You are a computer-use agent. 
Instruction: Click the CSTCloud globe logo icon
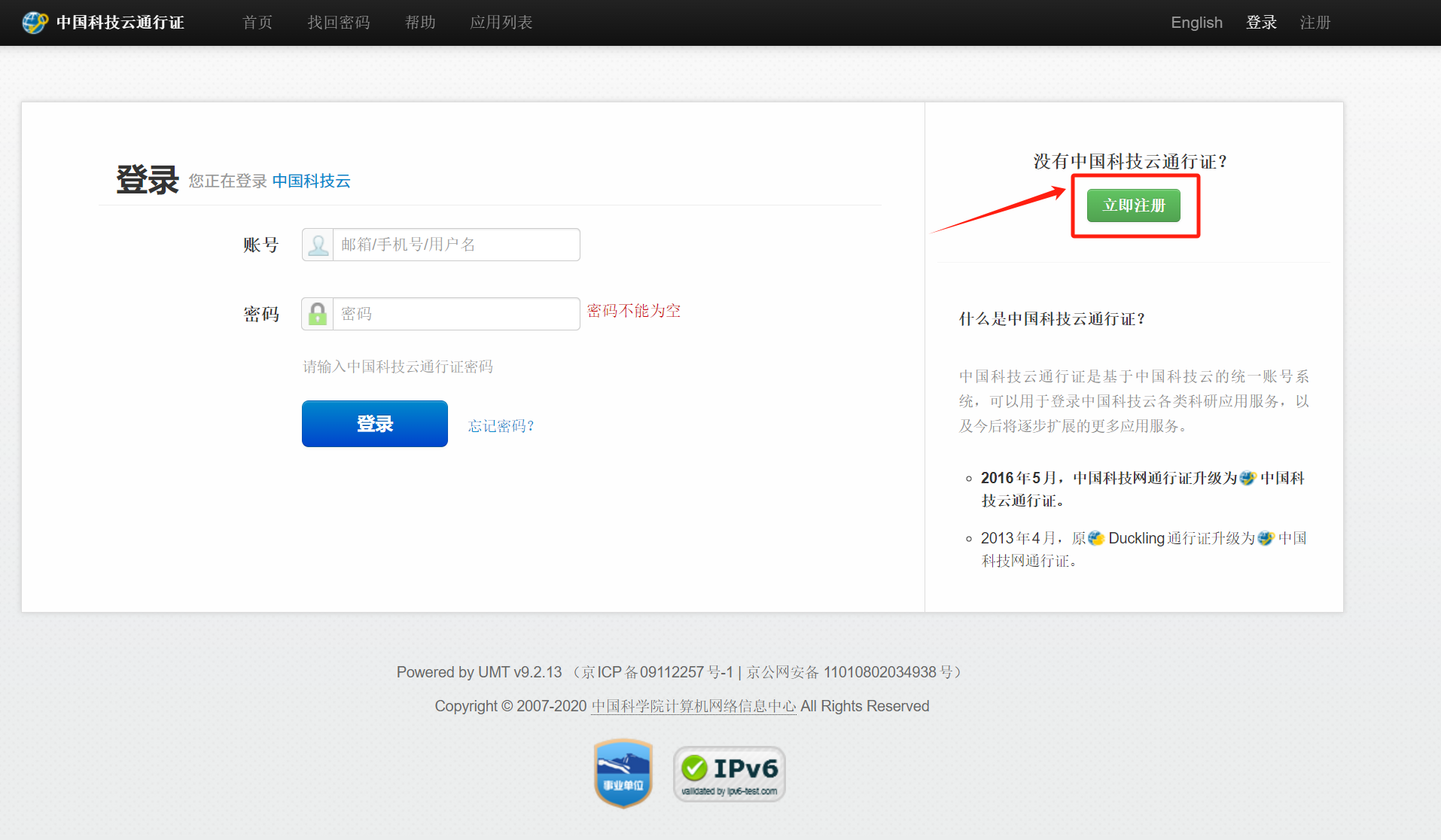pos(34,23)
